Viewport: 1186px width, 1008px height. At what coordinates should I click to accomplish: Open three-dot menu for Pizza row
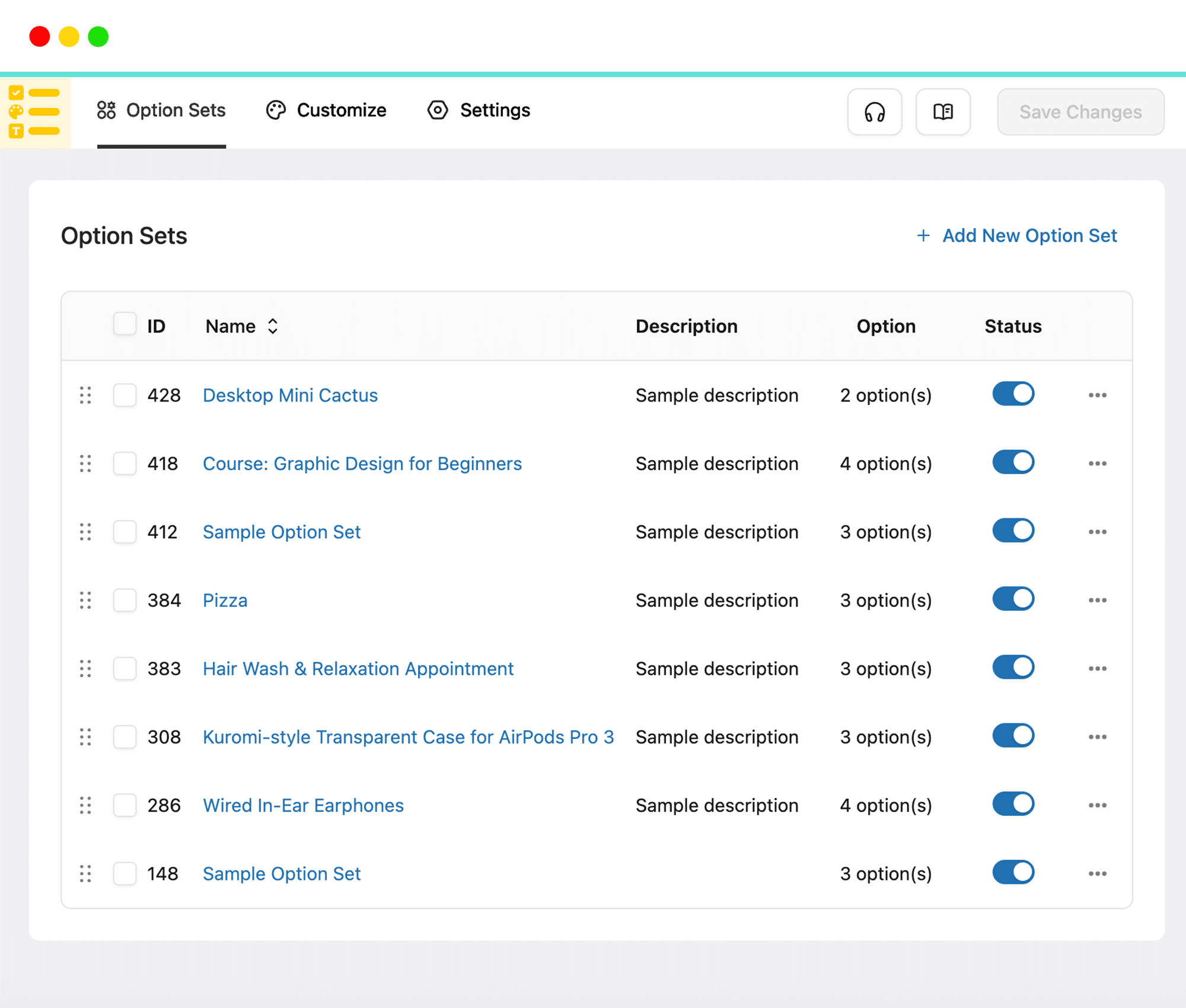[1097, 600]
